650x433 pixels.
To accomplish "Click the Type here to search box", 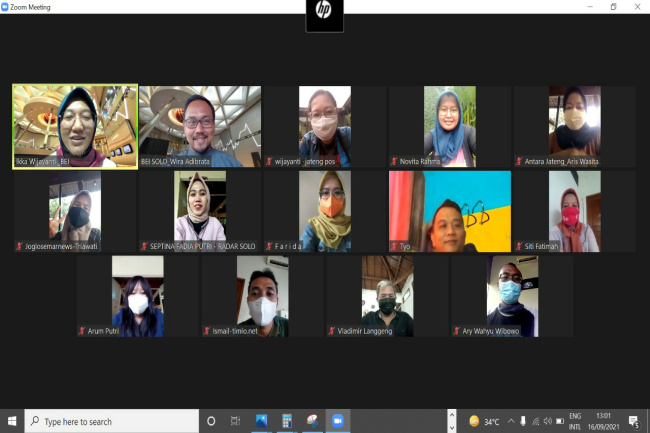I will tap(112, 421).
